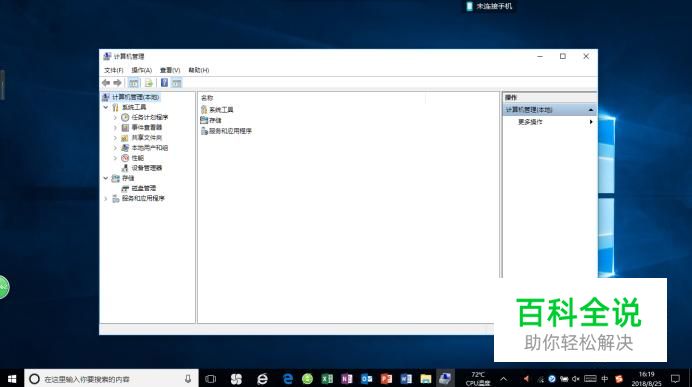Open Microsoft Edge from taskbar
Image resolution: width=692 pixels, height=387 pixels.
tap(288, 379)
